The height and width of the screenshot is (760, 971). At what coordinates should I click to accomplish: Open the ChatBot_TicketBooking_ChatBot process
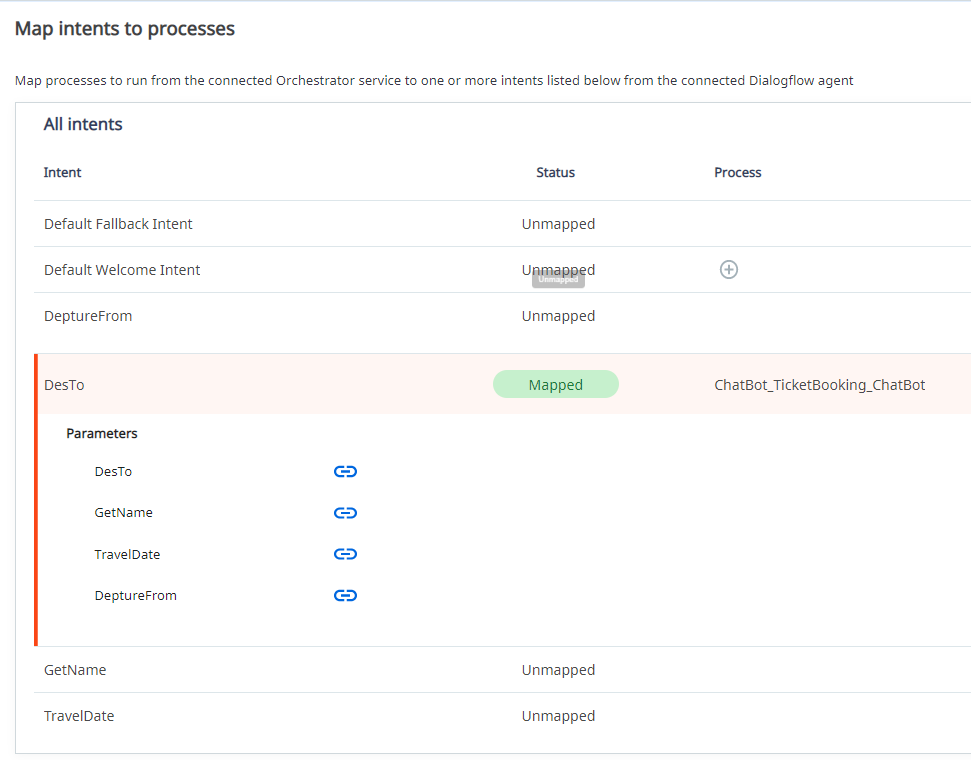pos(819,384)
